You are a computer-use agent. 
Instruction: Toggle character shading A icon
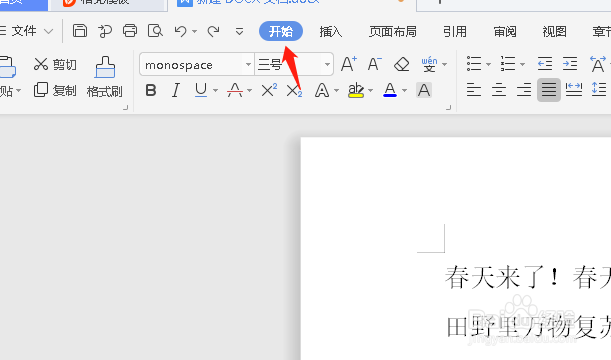click(424, 90)
